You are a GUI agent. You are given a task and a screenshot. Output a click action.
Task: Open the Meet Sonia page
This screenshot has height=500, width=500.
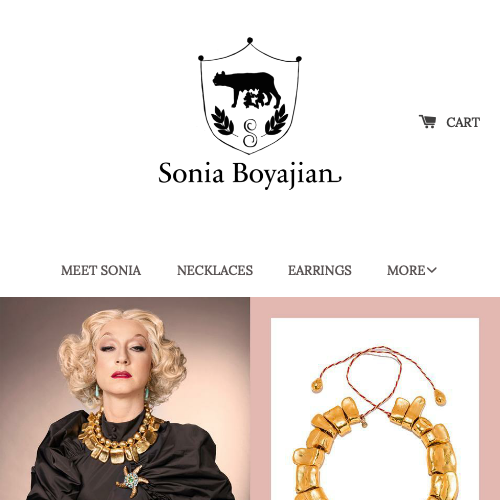101,270
